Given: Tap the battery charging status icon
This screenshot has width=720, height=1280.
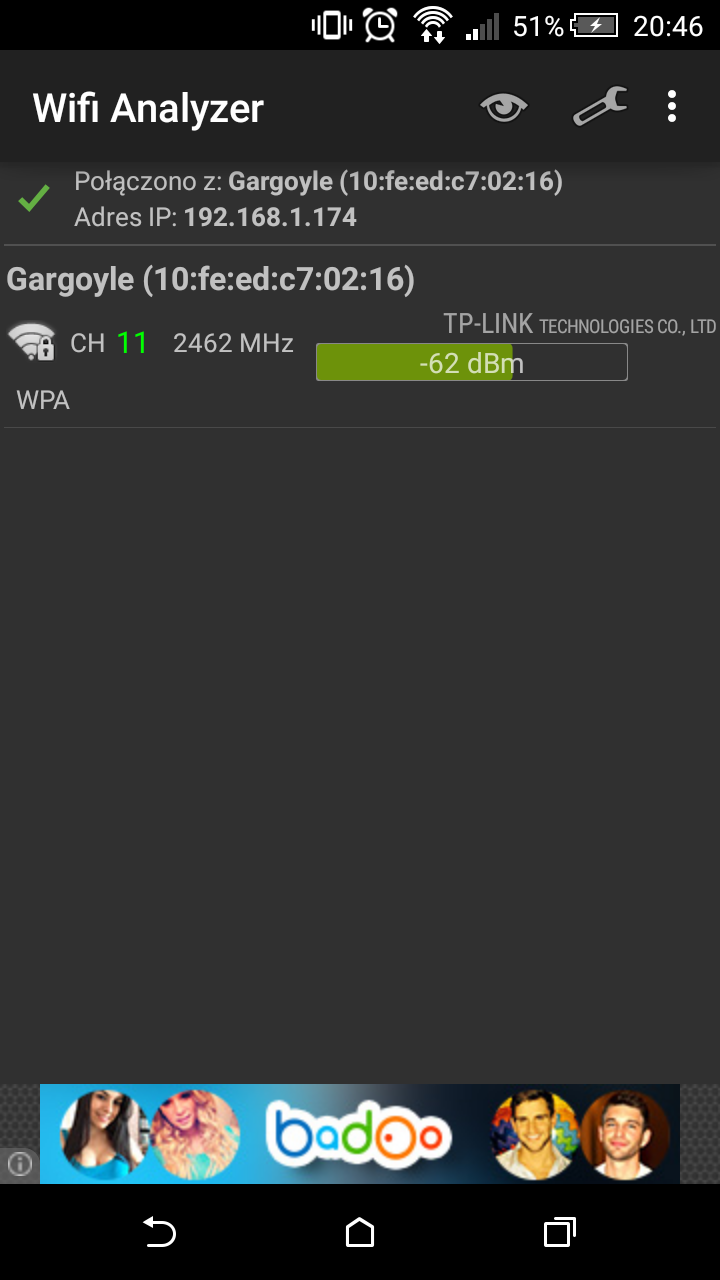Looking at the screenshot, I should click(595, 26).
